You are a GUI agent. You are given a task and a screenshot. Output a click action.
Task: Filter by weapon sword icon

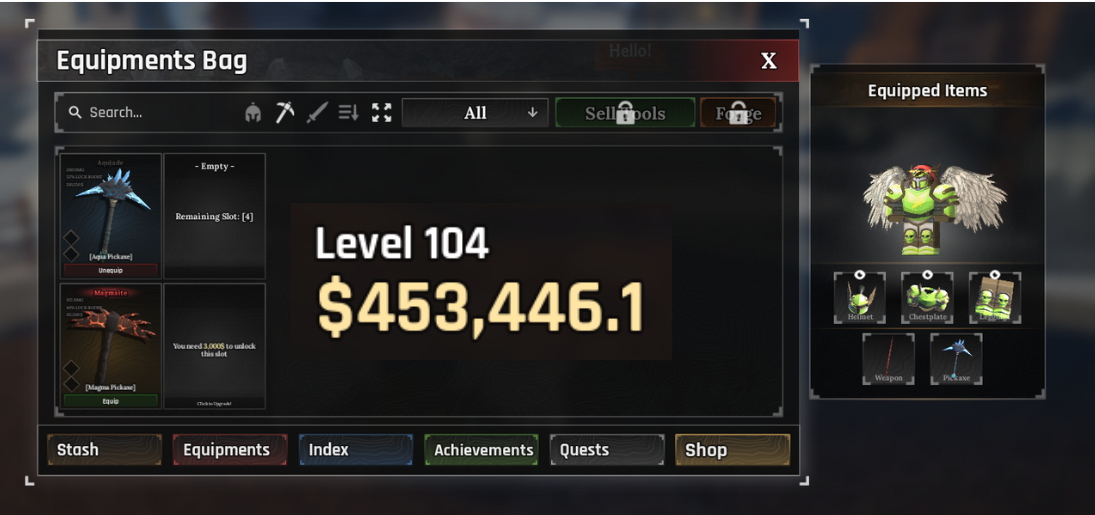pyautogui.click(x=317, y=113)
